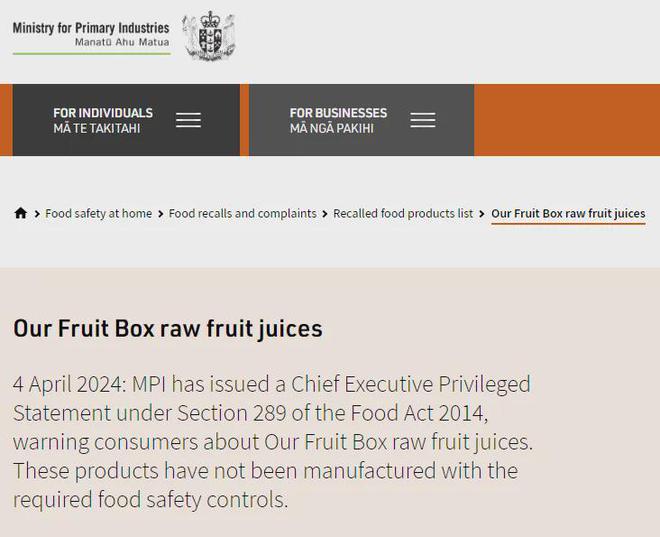Click the Ministry for Primary Industries title
Viewport: 660px width, 537px height.
tap(91, 28)
